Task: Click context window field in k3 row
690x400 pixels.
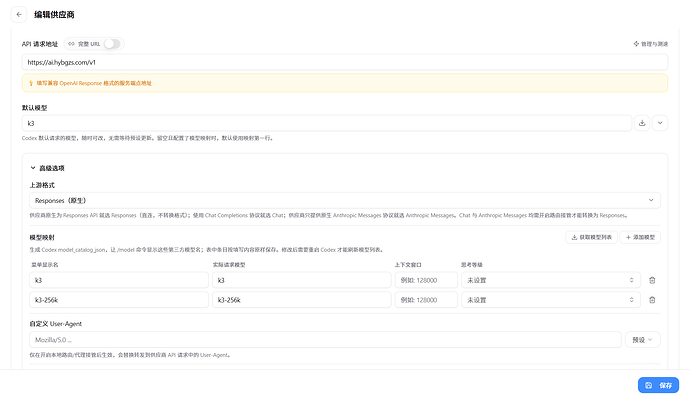Action: point(426,280)
